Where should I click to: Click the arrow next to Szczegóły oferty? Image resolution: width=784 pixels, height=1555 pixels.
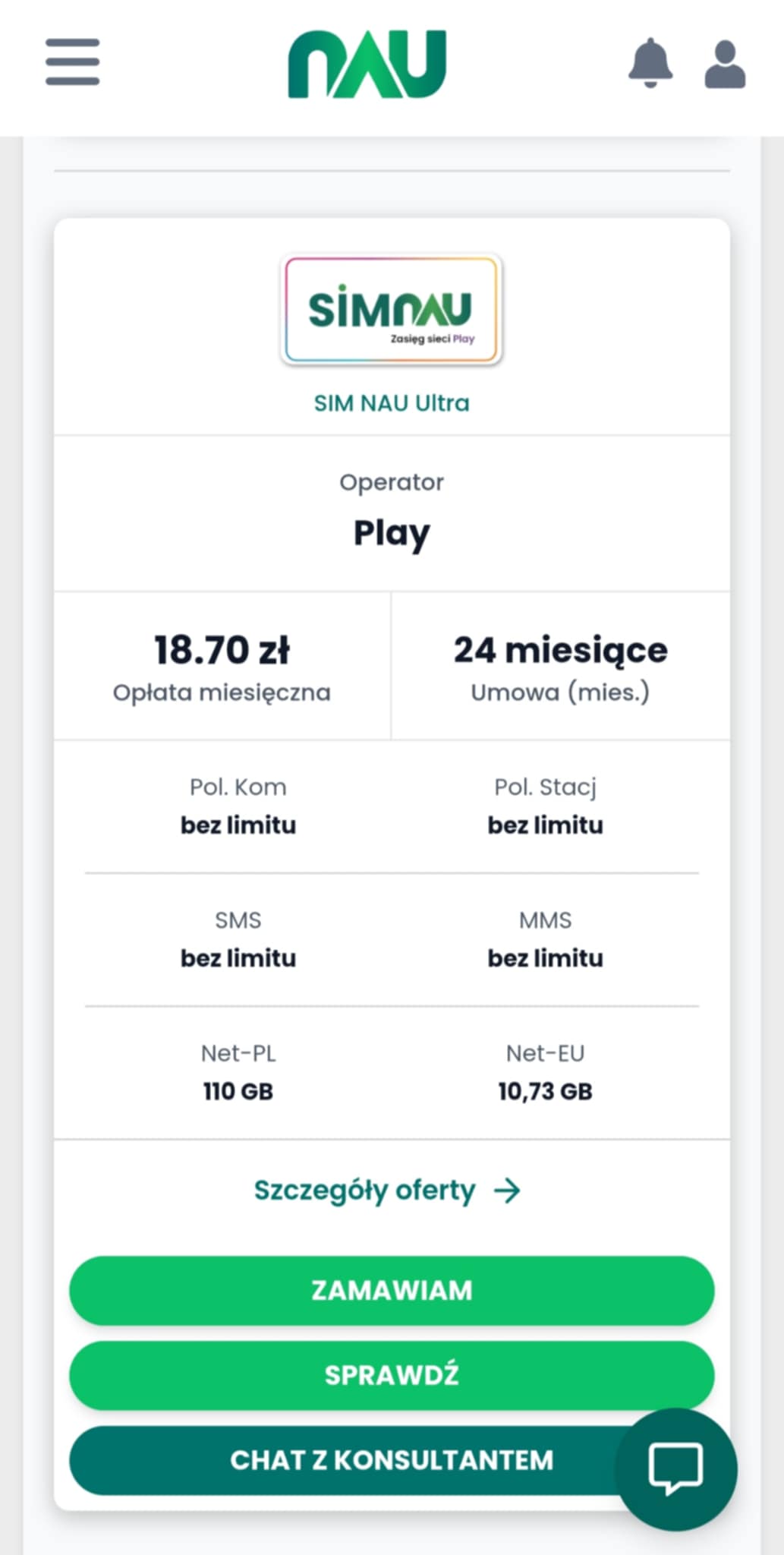coord(507,1191)
